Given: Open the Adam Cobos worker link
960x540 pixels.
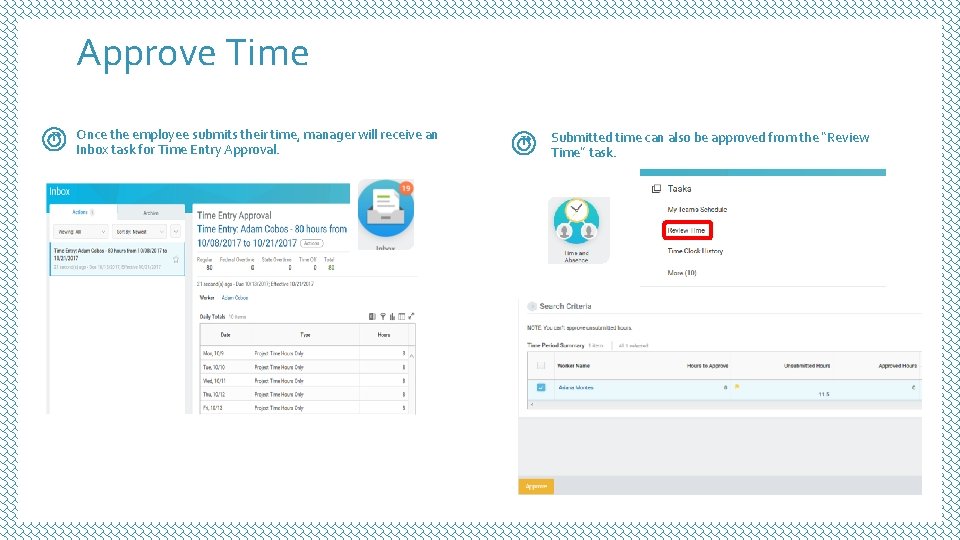Looking at the screenshot, I should click(x=234, y=298).
